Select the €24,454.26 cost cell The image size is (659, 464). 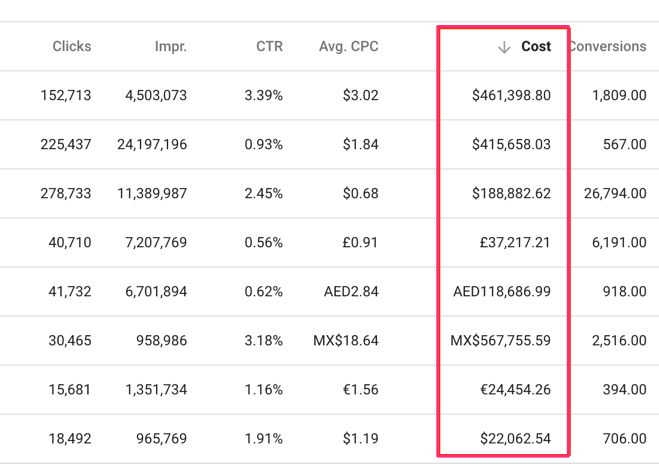coord(515,390)
